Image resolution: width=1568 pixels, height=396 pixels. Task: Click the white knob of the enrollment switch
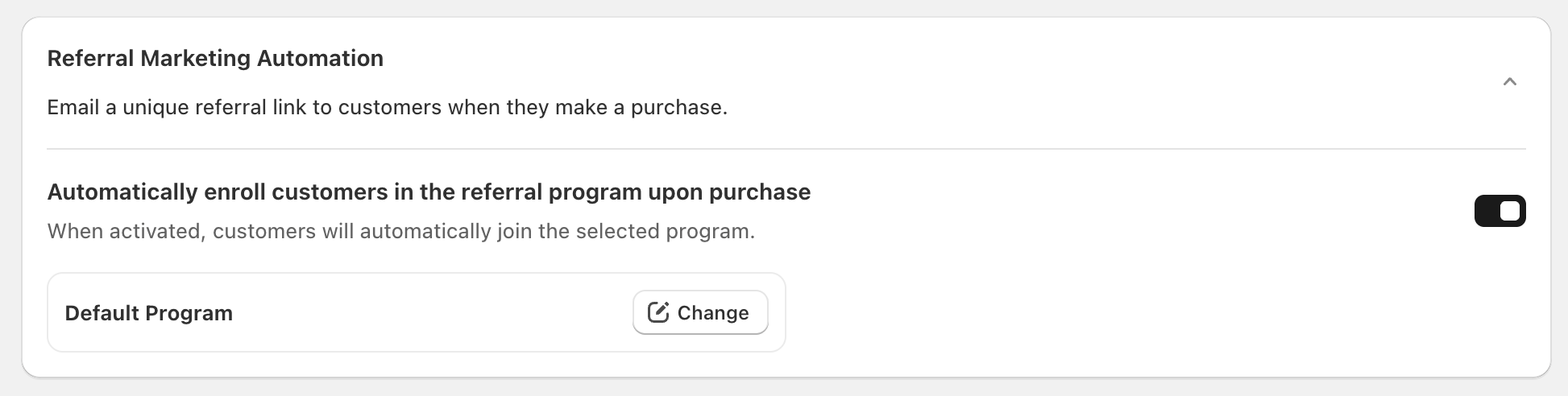coord(1510,211)
